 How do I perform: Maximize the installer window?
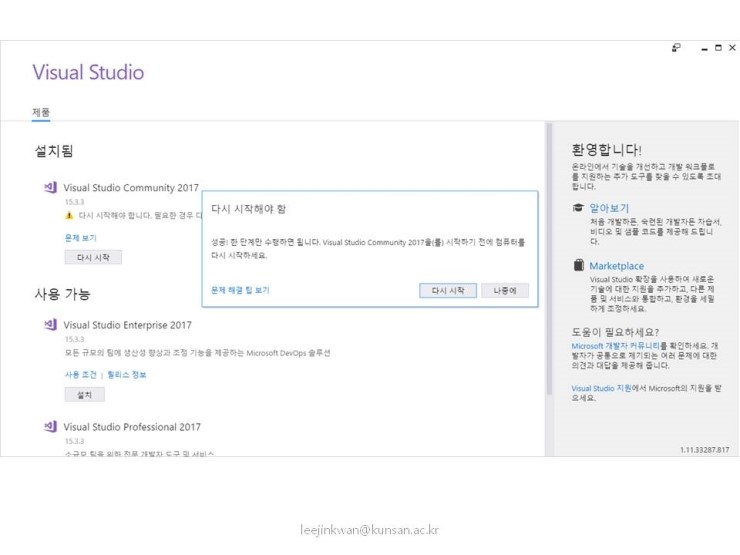pos(718,48)
